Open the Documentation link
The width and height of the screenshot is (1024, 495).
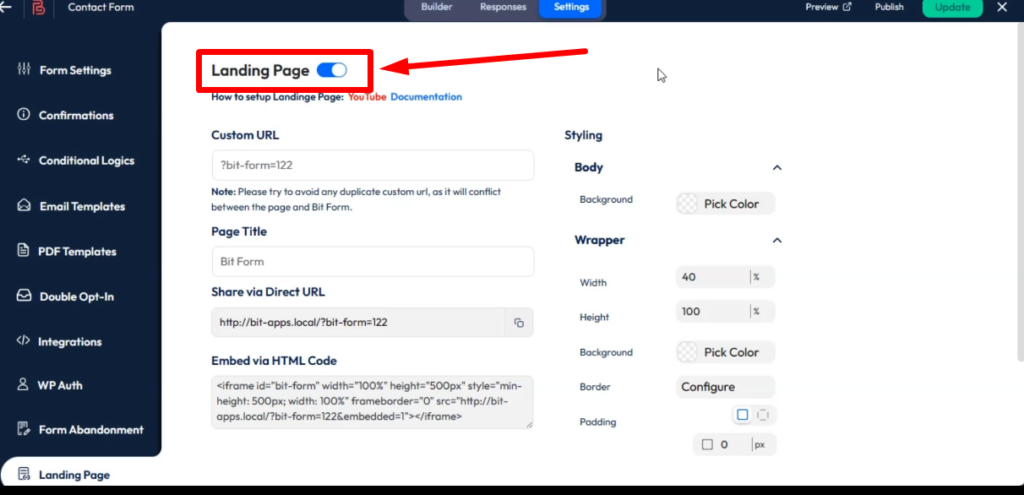point(426,97)
